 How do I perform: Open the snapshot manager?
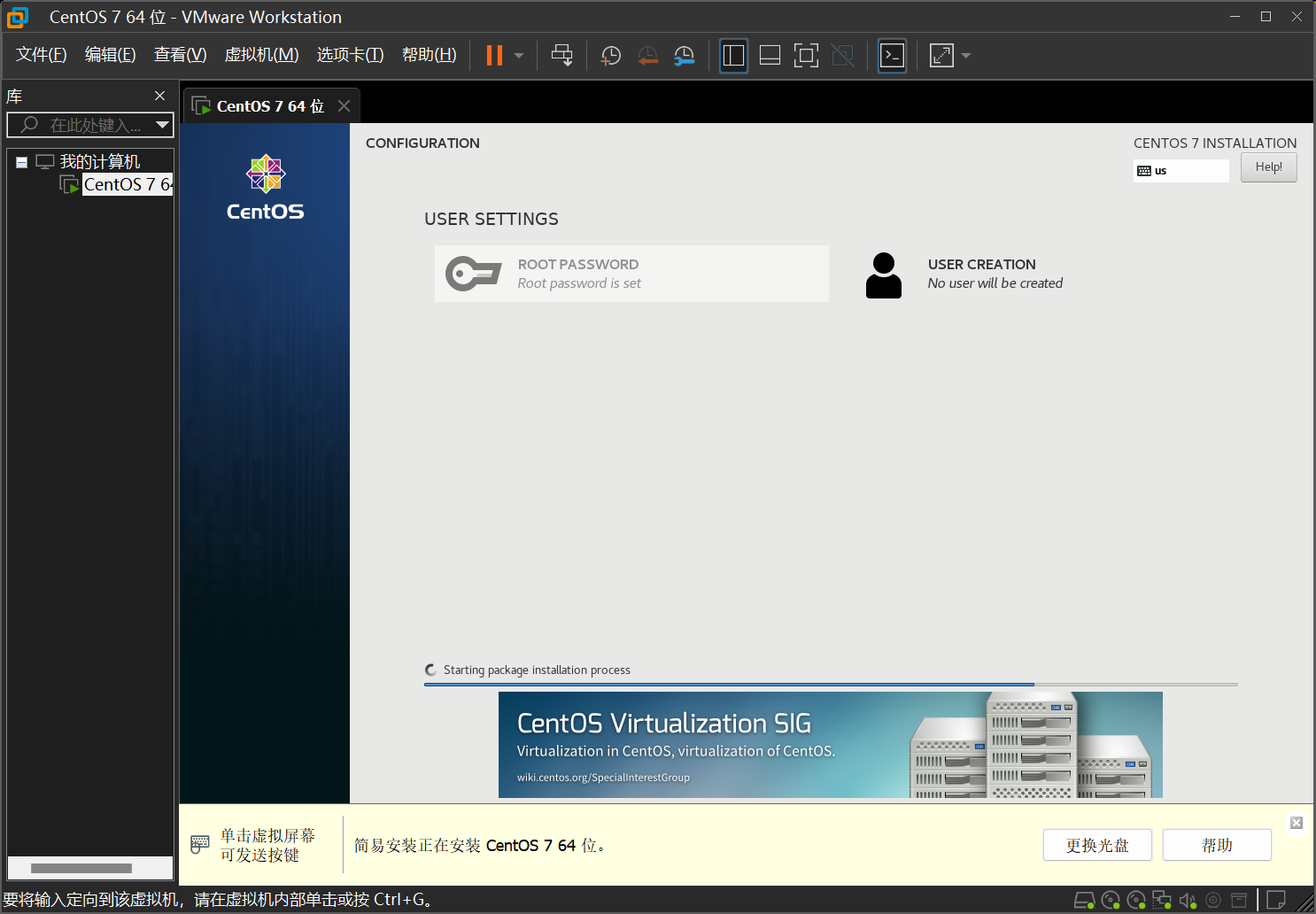(x=684, y=56)
